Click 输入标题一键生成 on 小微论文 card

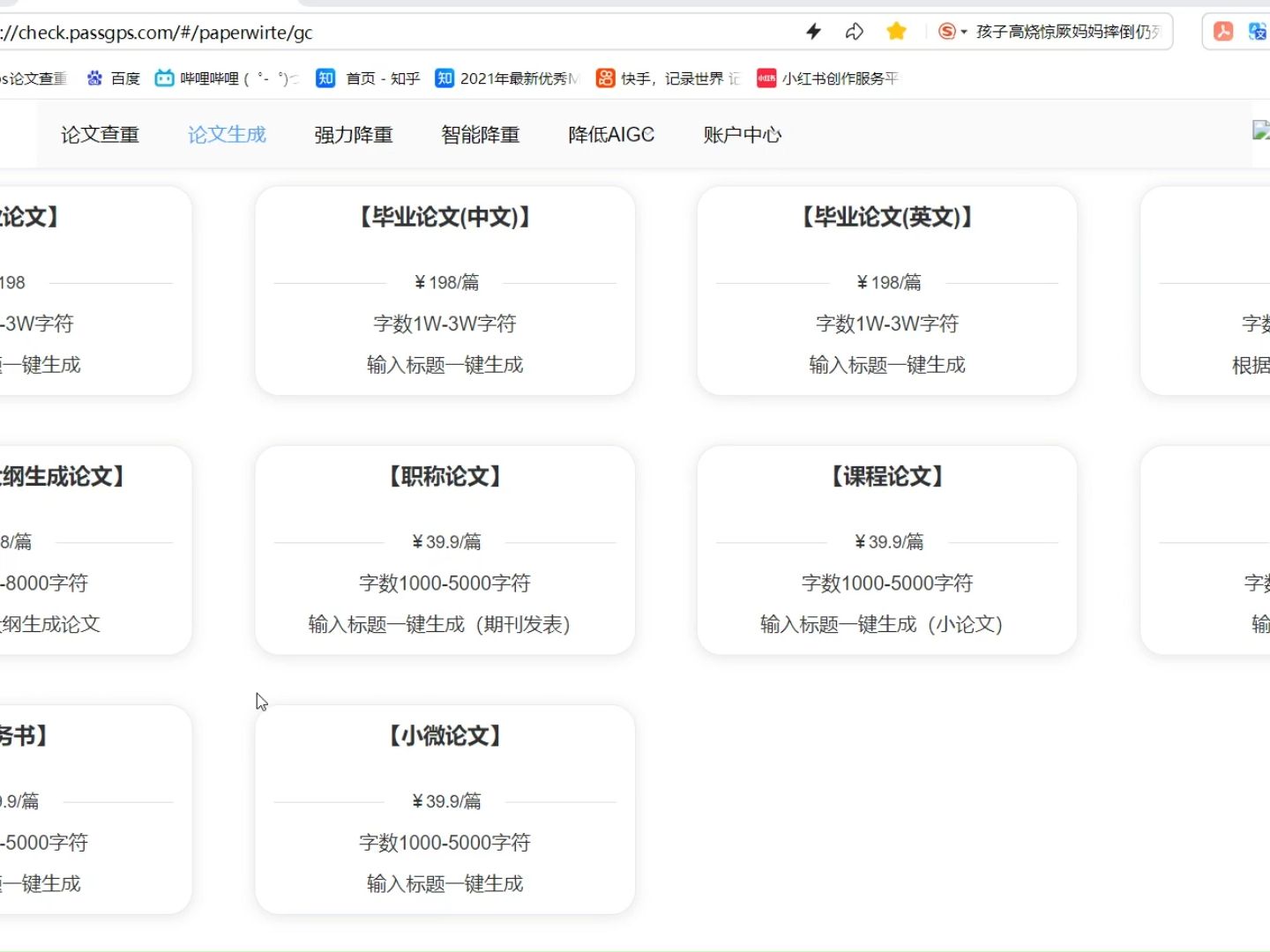(444, 884)
